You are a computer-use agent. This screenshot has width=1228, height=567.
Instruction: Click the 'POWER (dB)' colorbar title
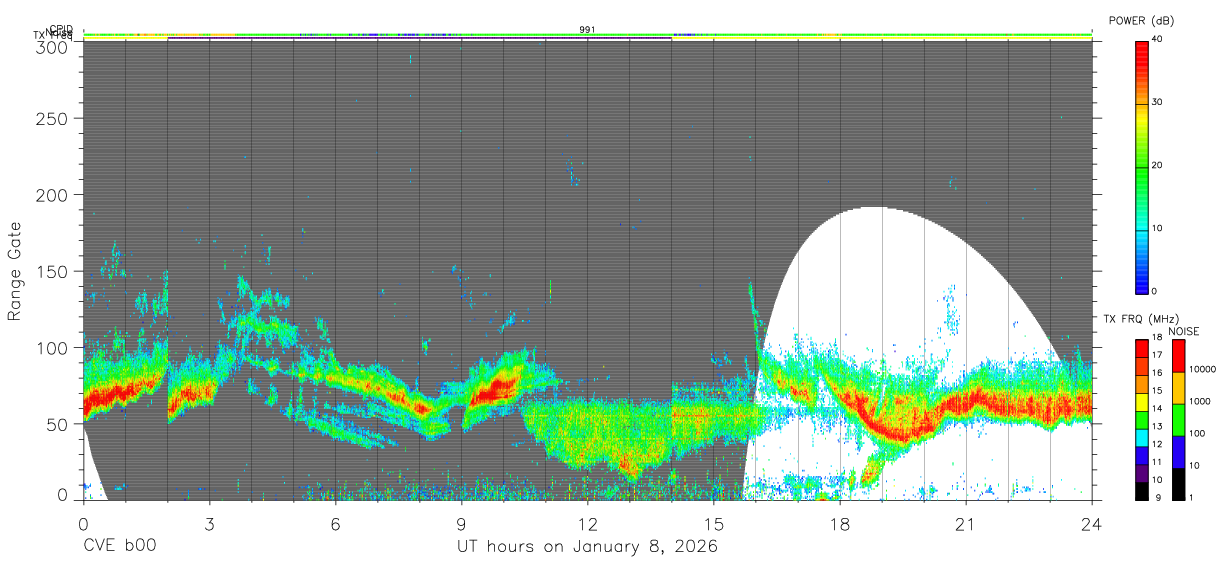coord(1141,21)
